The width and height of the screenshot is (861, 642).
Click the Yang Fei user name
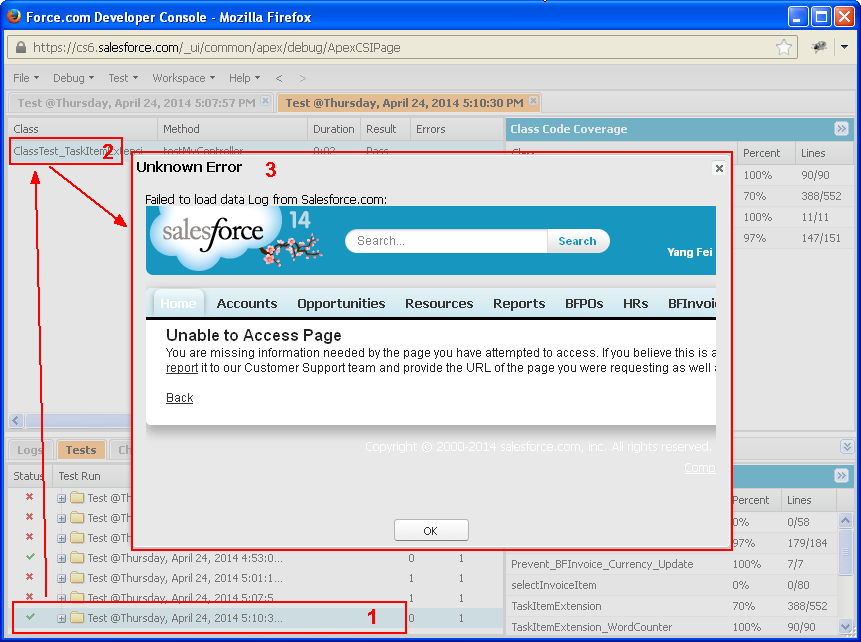689,252
